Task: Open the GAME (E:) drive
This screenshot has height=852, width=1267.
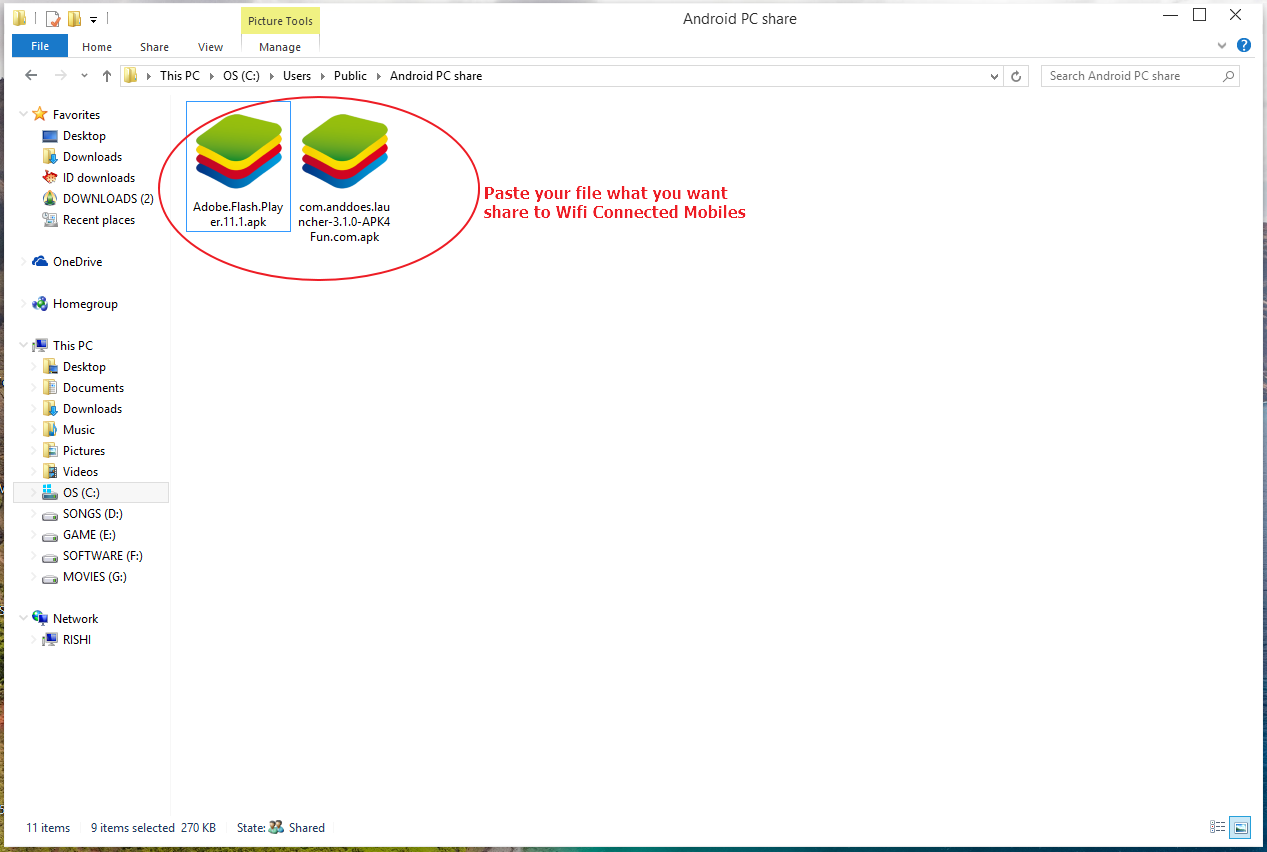Action: (89, 535)
